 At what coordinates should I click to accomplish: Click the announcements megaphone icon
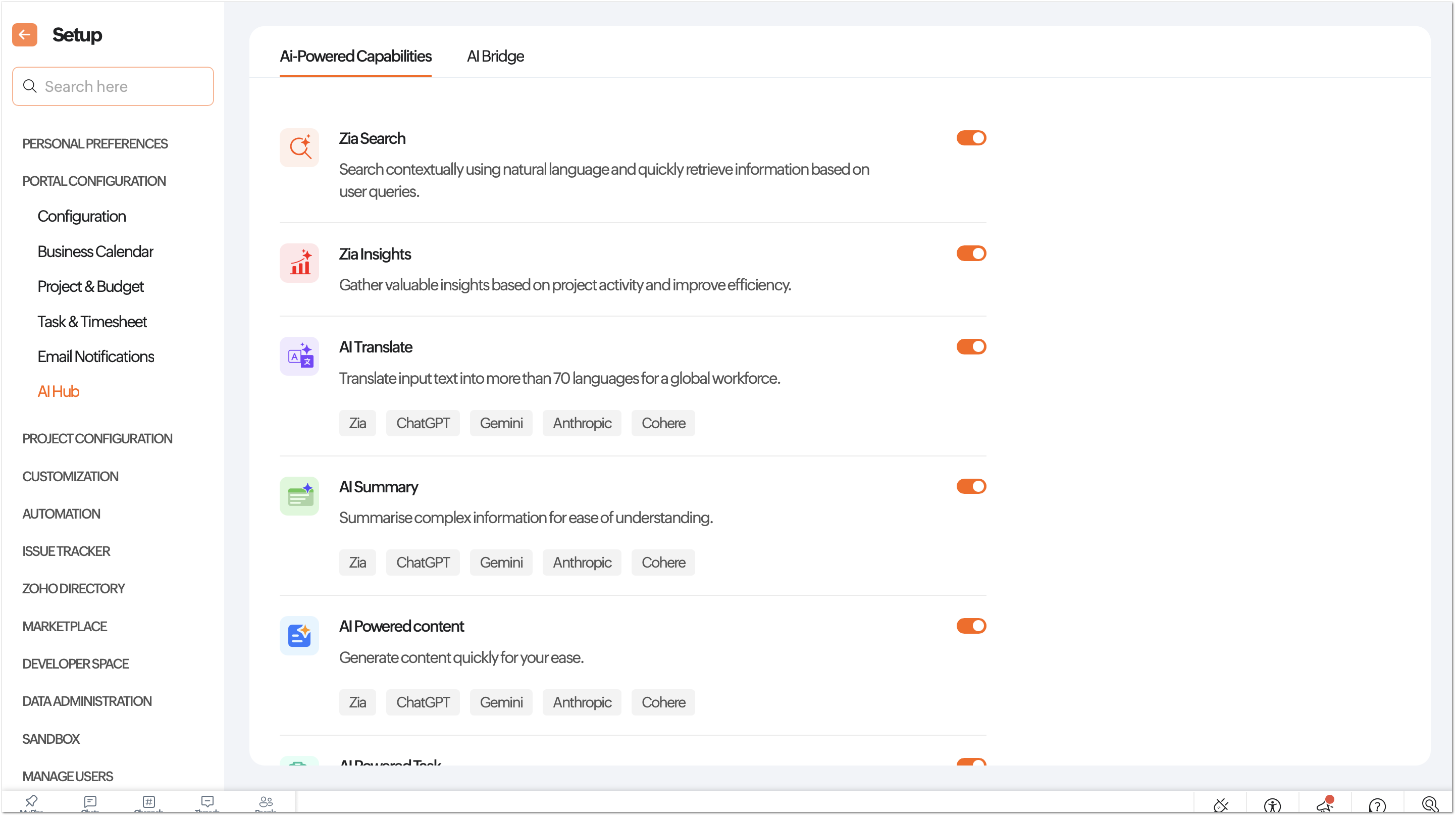click(x=1324, y=804)
